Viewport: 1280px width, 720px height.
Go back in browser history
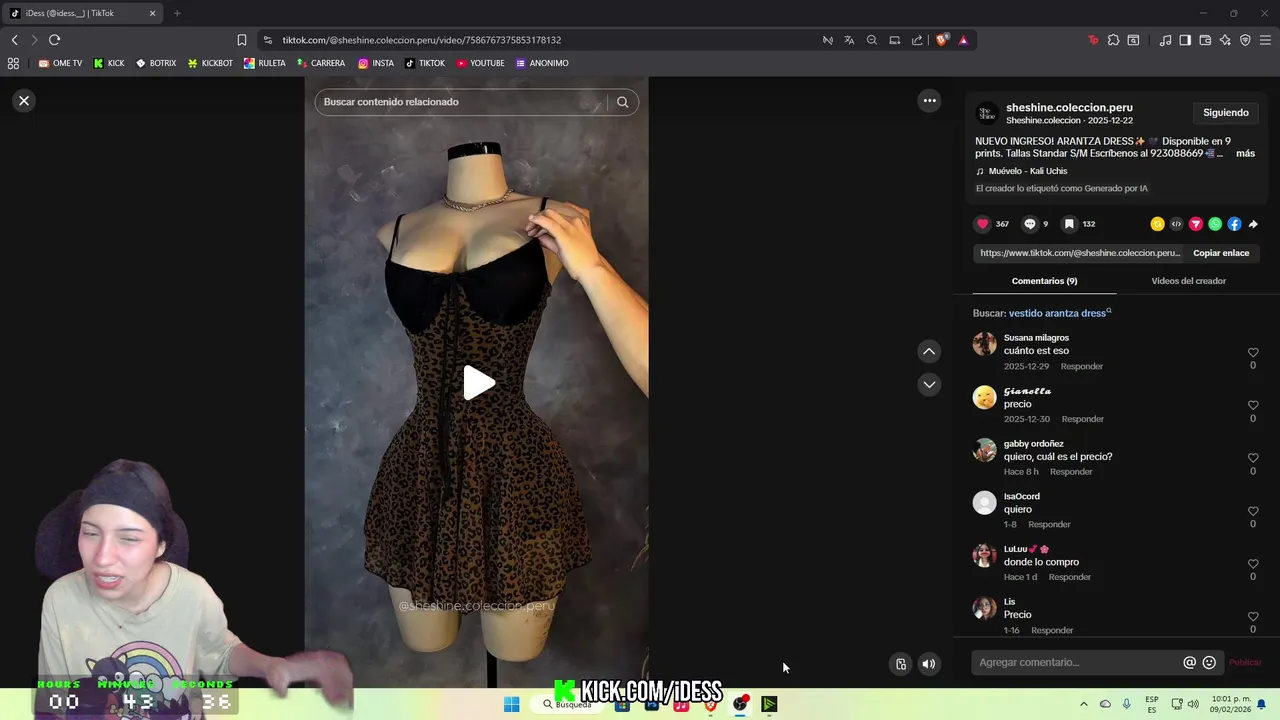coord(14,40)
